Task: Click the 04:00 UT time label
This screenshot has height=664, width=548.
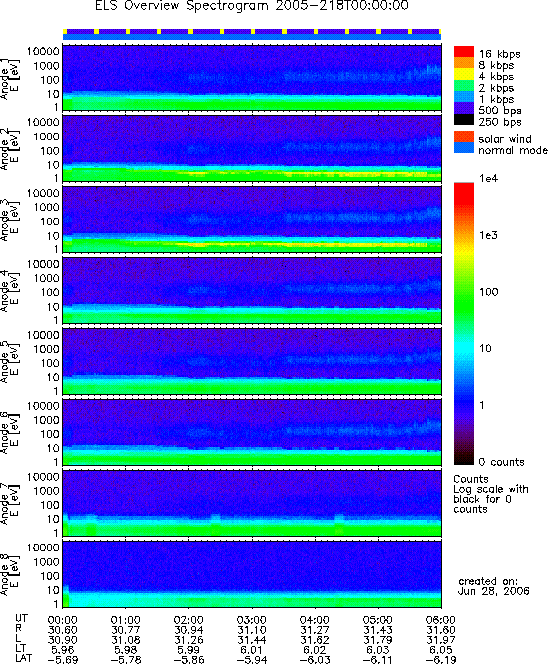Action: (x=315, y=620)
